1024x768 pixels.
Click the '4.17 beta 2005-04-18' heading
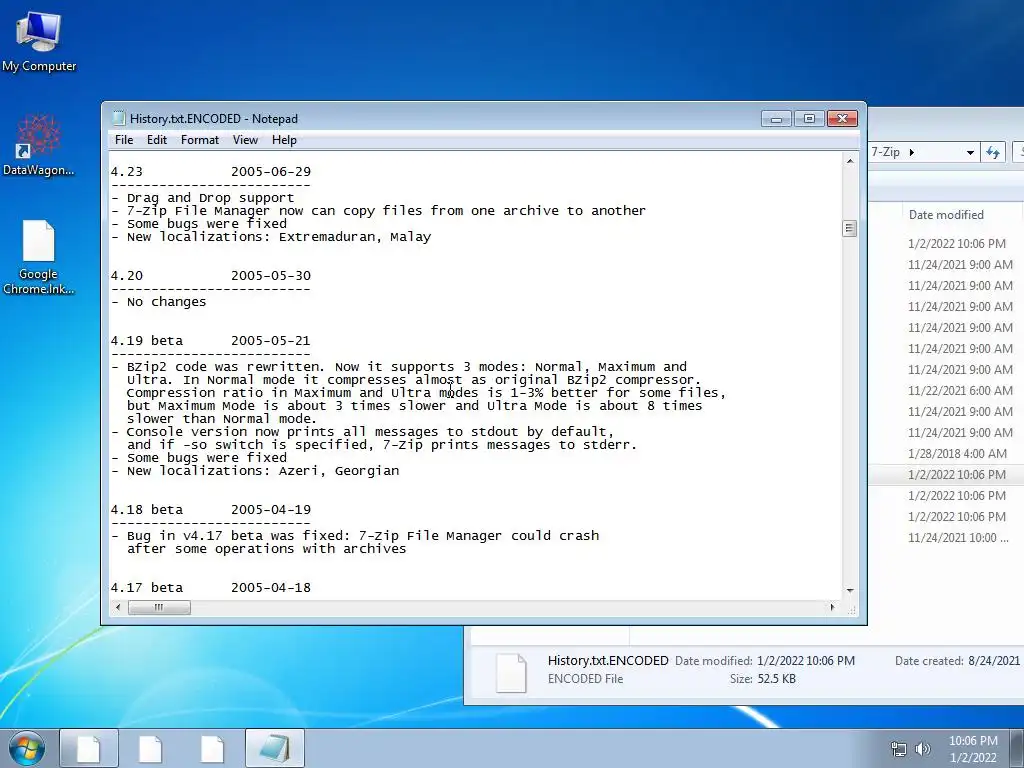pos(210,588)
